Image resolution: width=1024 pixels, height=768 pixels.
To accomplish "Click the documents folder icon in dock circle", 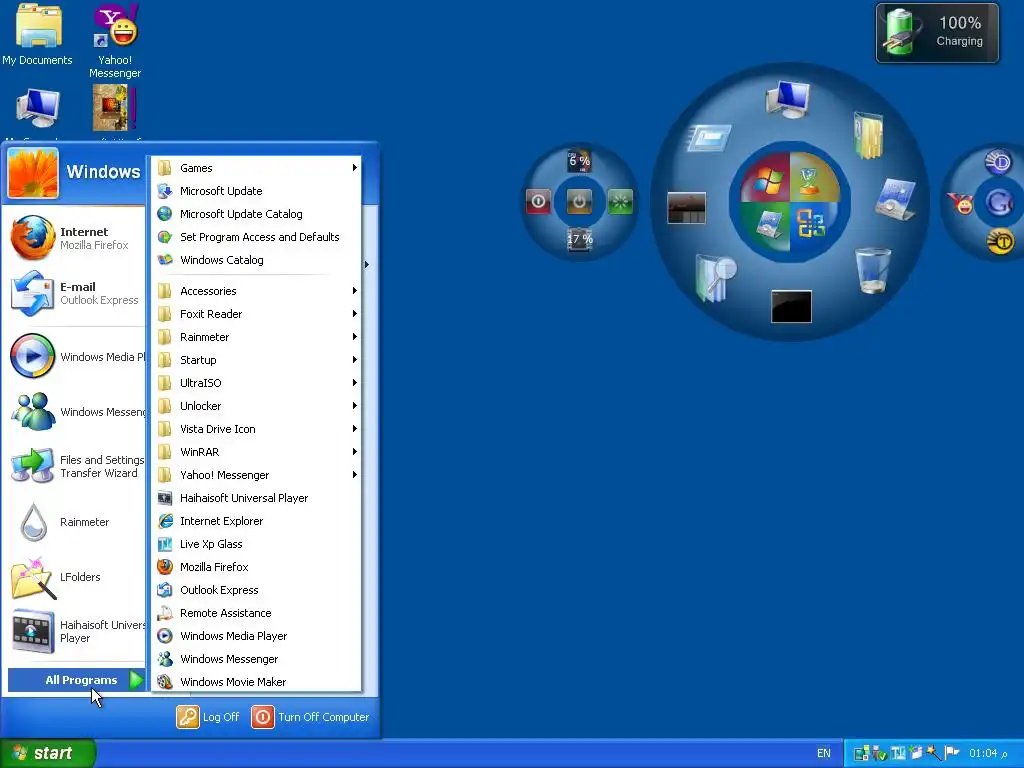I will pos(869,135).
